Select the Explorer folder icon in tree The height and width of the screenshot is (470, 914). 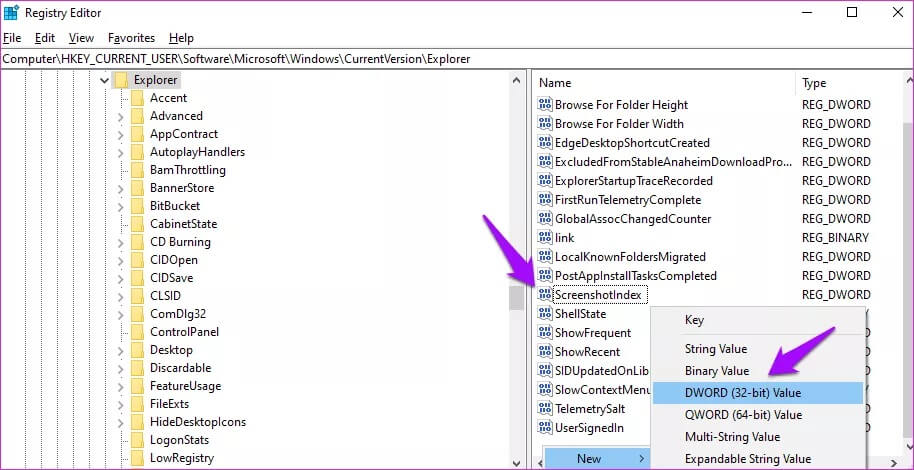[x=121, y=80]
